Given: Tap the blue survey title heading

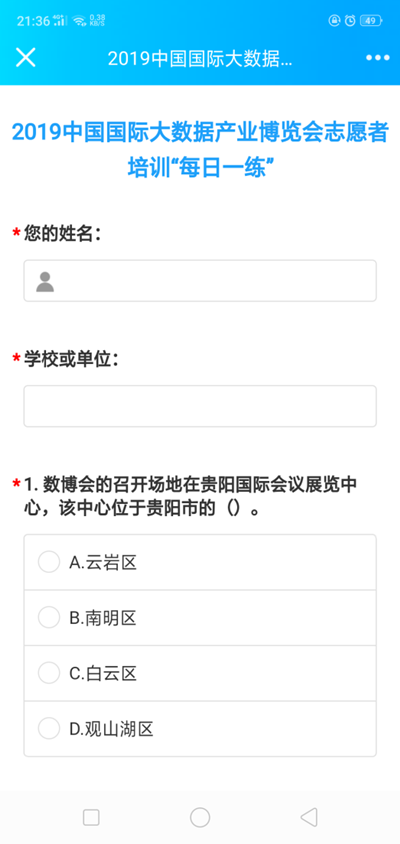Looking at the screenshot, I should pos(200,150).
